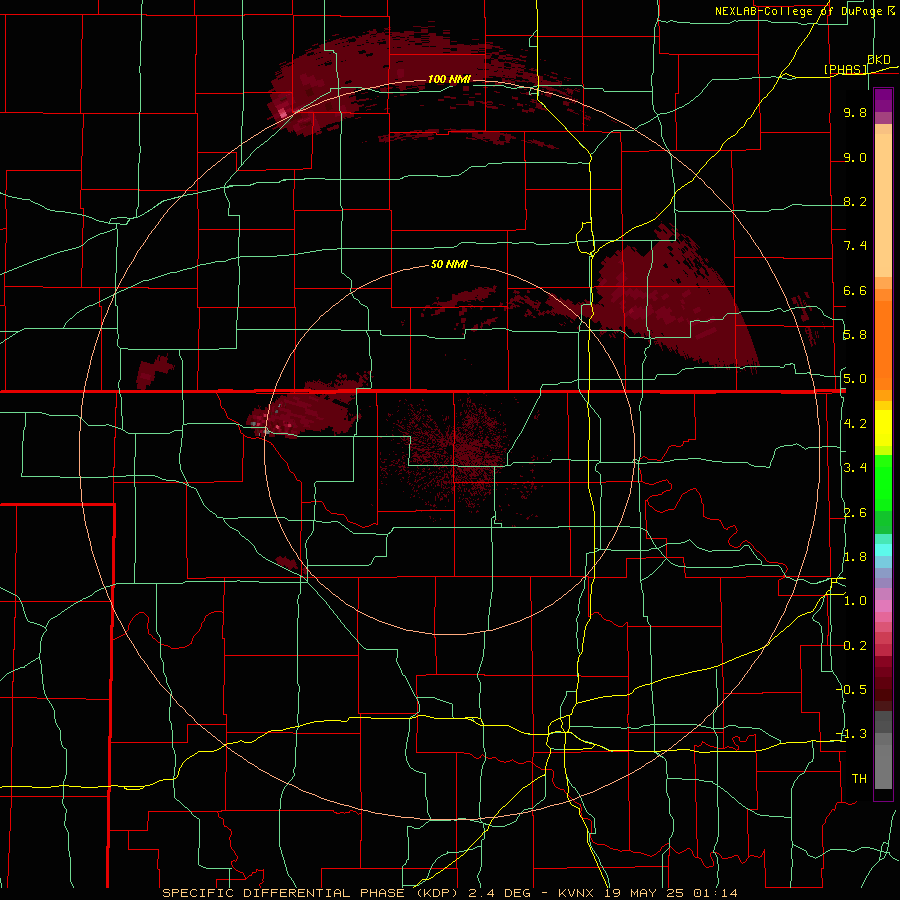Click the 3.4 color scale value
Image resolution: width=900 pixels, height=900 pixels.
[x=855, y=468]
